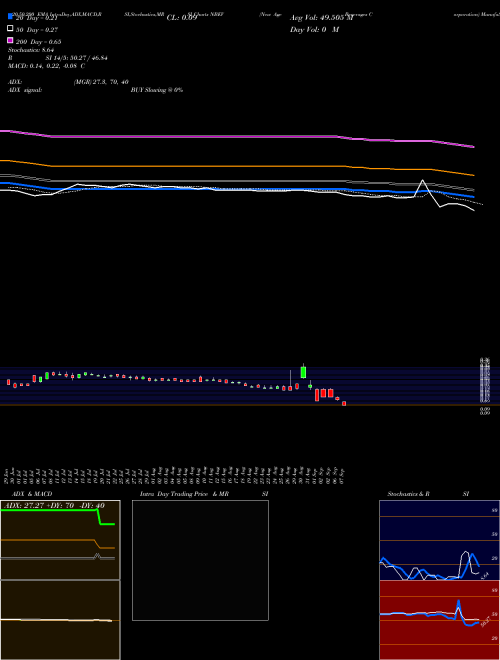Screen dimensions: 500x660
Task: Click the 'ADX & MACD' panel title
Action: point(32,494)
